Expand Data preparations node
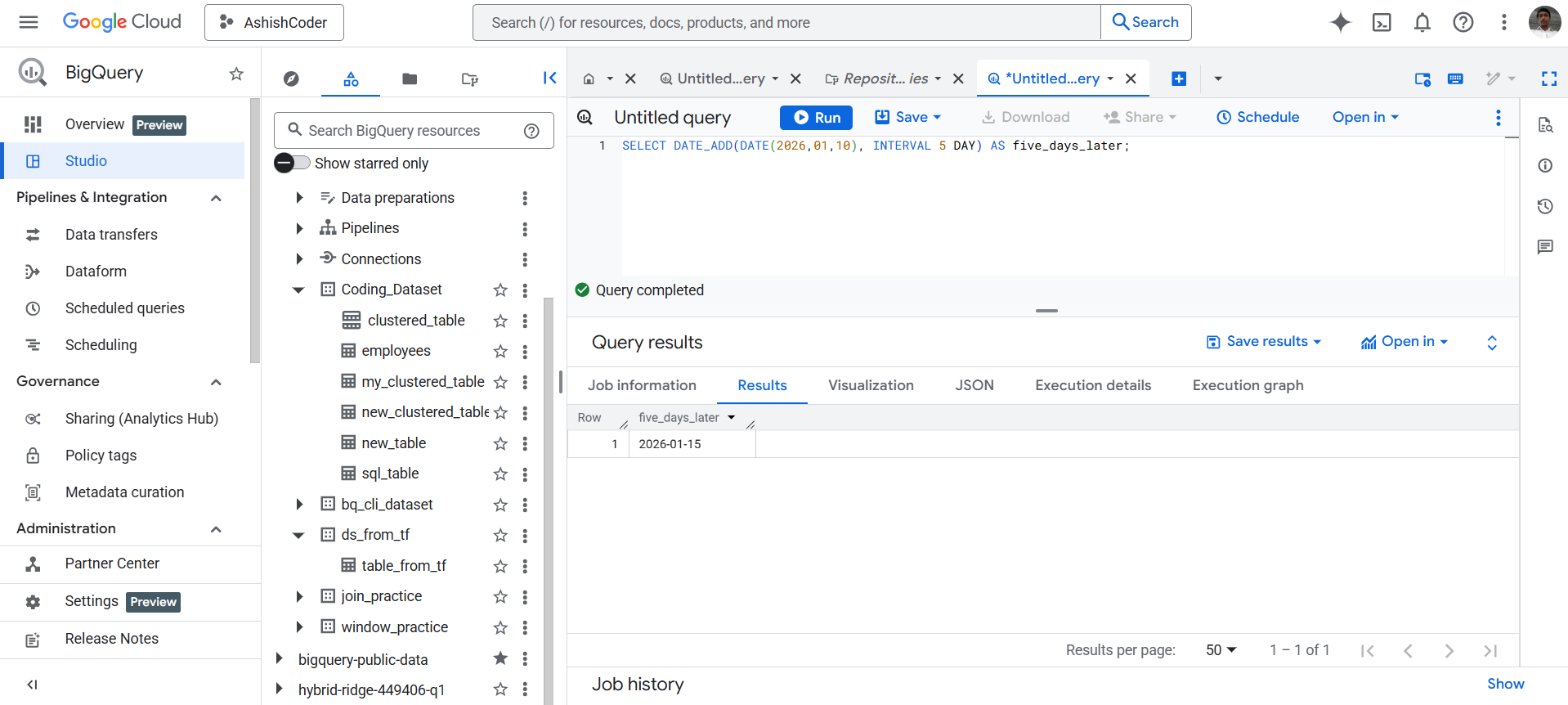This screenshot has width=1568, height=705. (299, 198)
